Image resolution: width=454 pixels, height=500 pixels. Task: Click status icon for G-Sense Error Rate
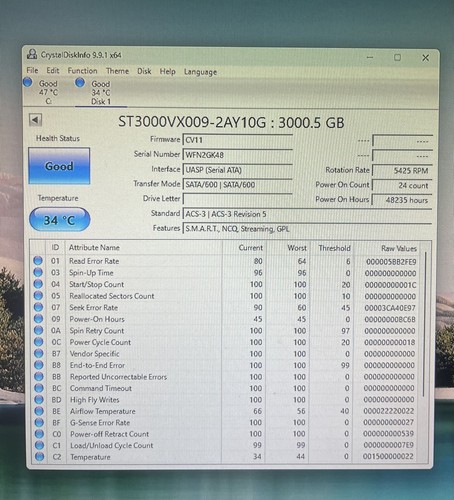click(40, 422)
